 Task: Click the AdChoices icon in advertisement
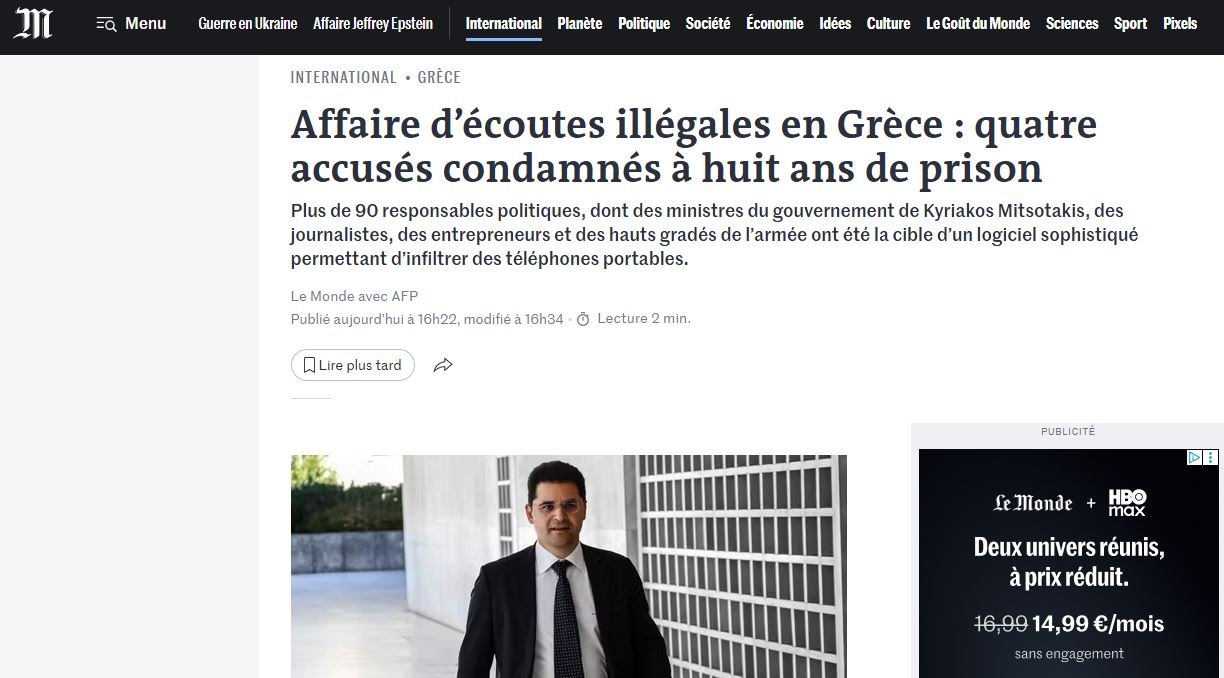pos(1193,458)
